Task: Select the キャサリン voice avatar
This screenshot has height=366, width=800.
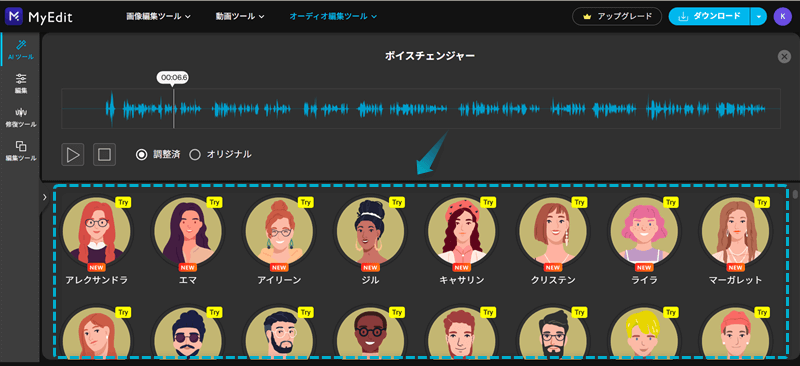Action: [462, 230]
